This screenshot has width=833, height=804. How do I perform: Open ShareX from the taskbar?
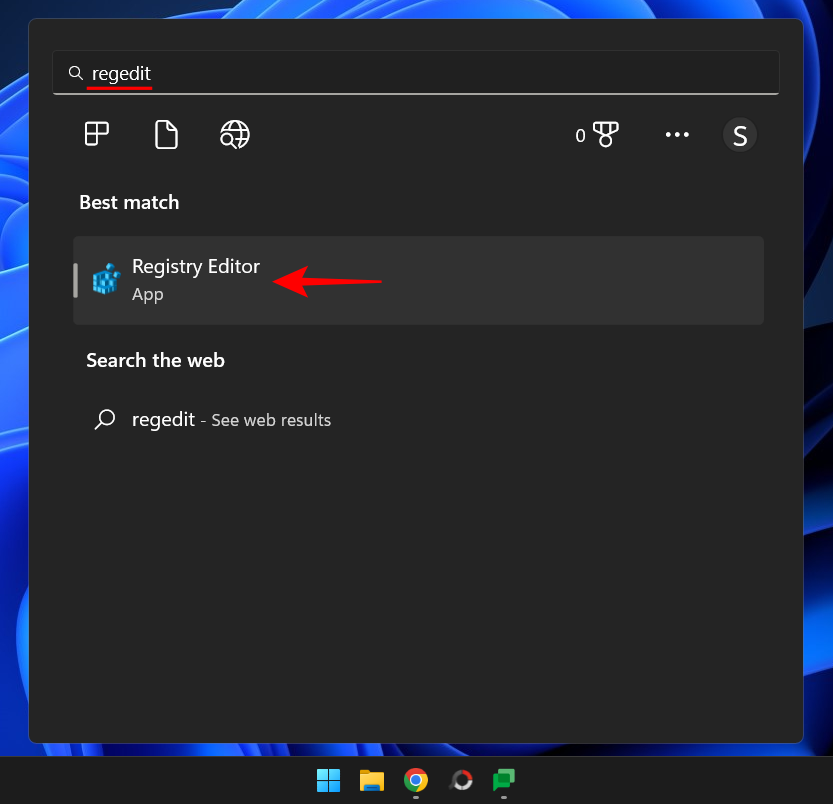tap(460, 781)
